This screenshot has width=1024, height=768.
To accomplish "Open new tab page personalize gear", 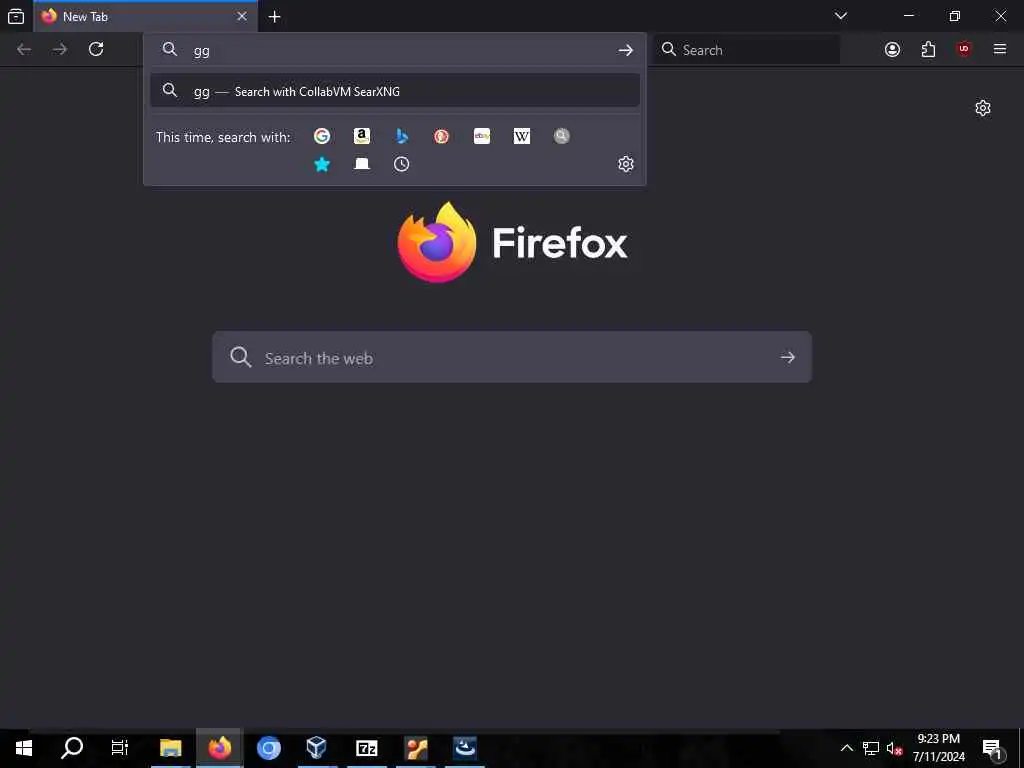I will [x=983, y=108].
